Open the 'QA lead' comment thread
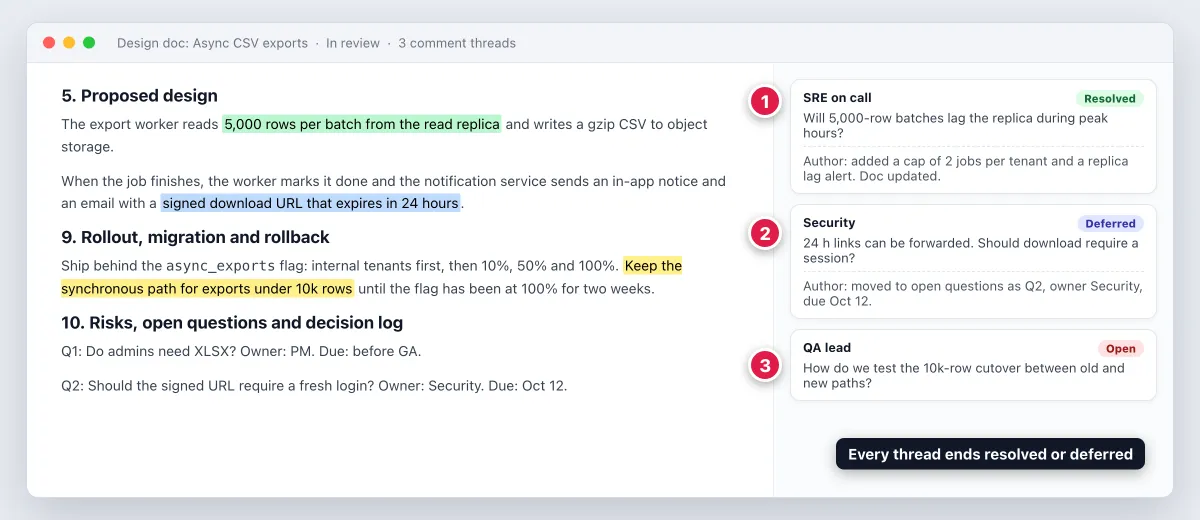Image resolution: width=1200 pixels, height=520 pixels. (973, 366)
